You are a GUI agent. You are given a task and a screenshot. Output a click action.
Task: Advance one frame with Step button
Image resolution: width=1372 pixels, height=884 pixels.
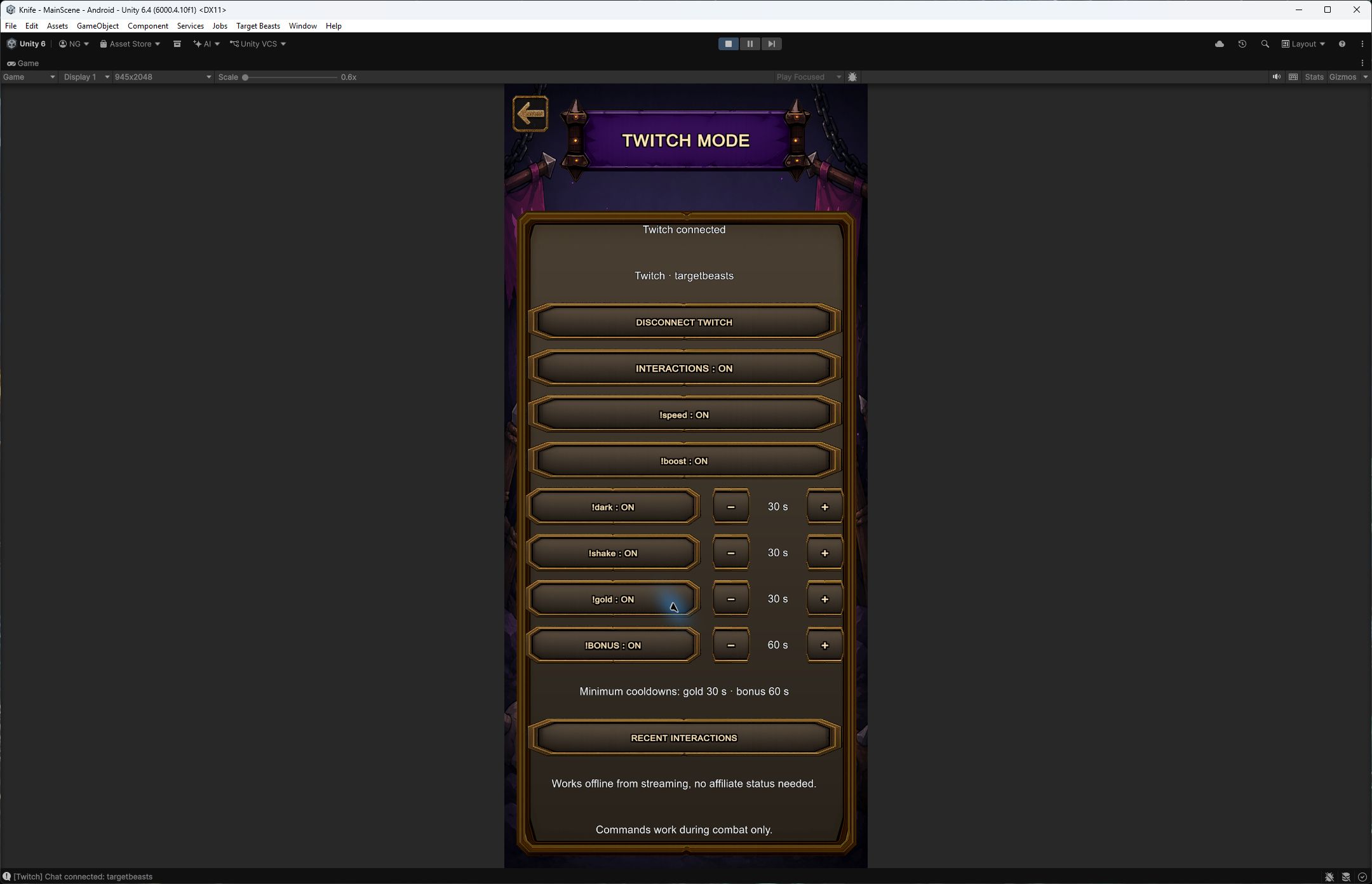point(771,44)
